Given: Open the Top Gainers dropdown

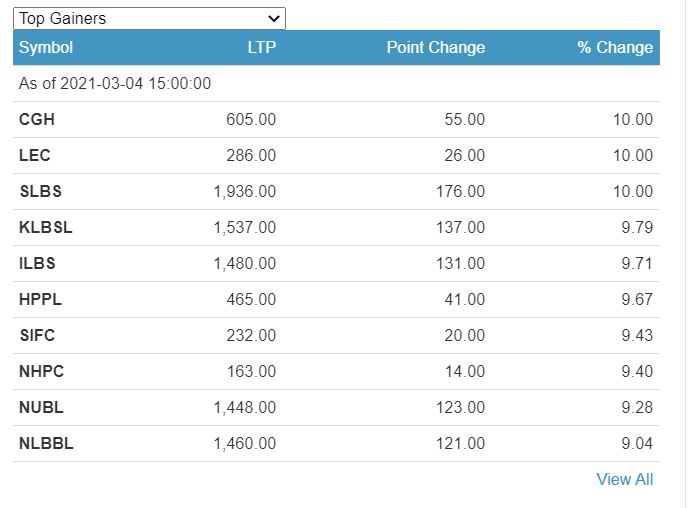Looking at the screenshot, I should click(149, 18).
